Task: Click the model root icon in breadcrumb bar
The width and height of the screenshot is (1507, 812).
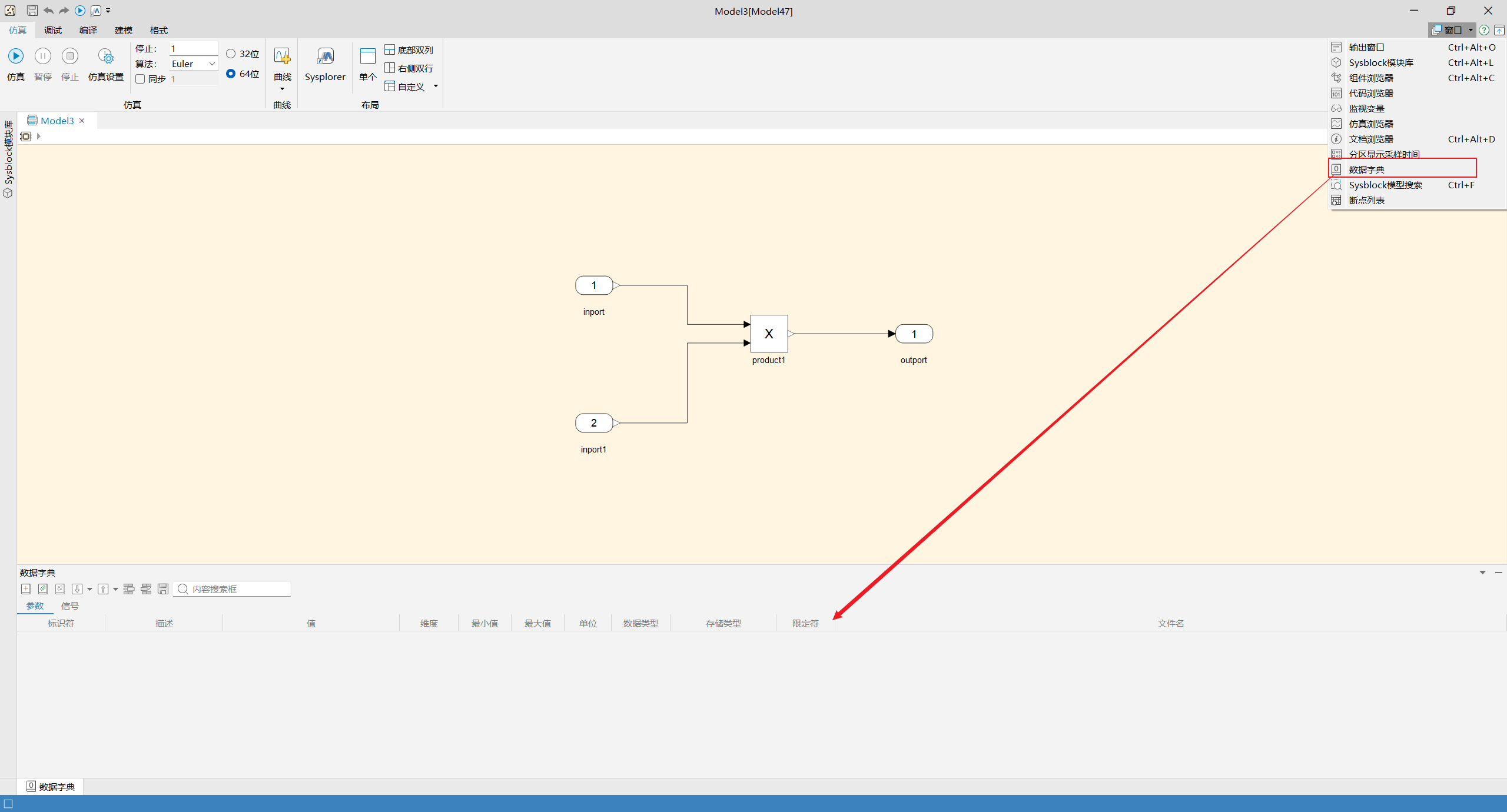Action: [x=25, y=136]
